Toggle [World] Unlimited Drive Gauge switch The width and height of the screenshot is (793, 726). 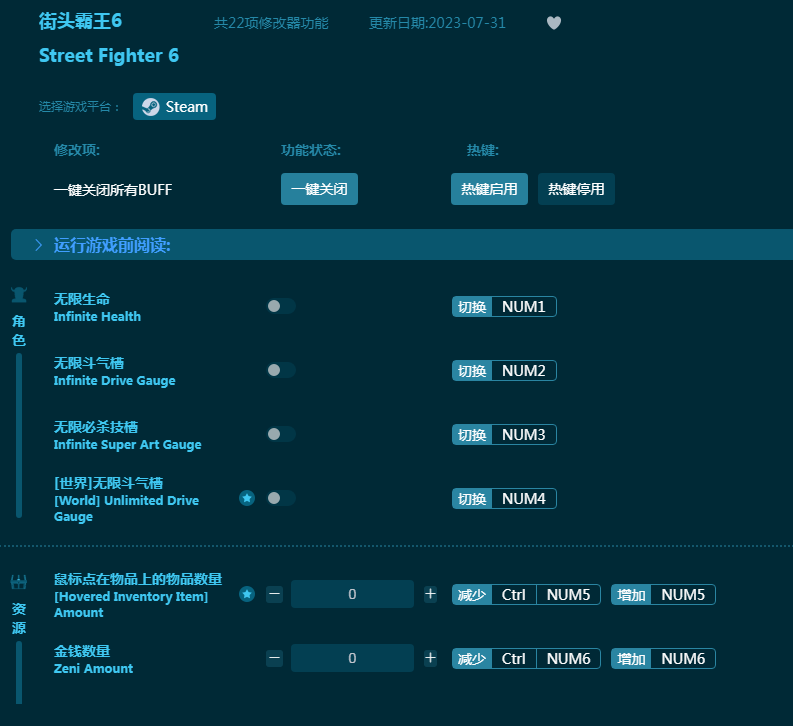(x=281, y=498)
